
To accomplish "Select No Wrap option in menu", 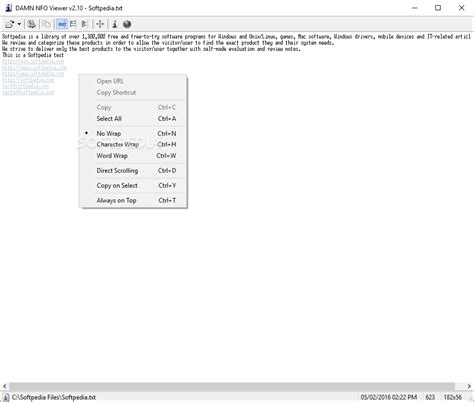I will pyautogui.click(x=133, y=133).
